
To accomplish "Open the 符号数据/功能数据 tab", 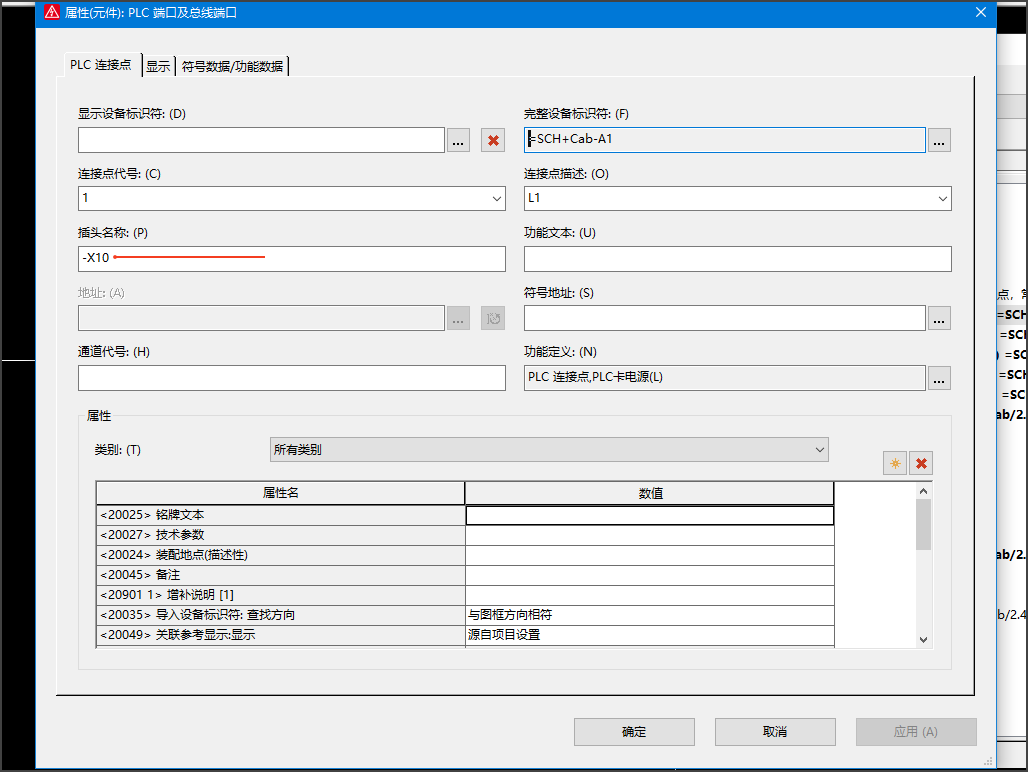I will 232,66.
